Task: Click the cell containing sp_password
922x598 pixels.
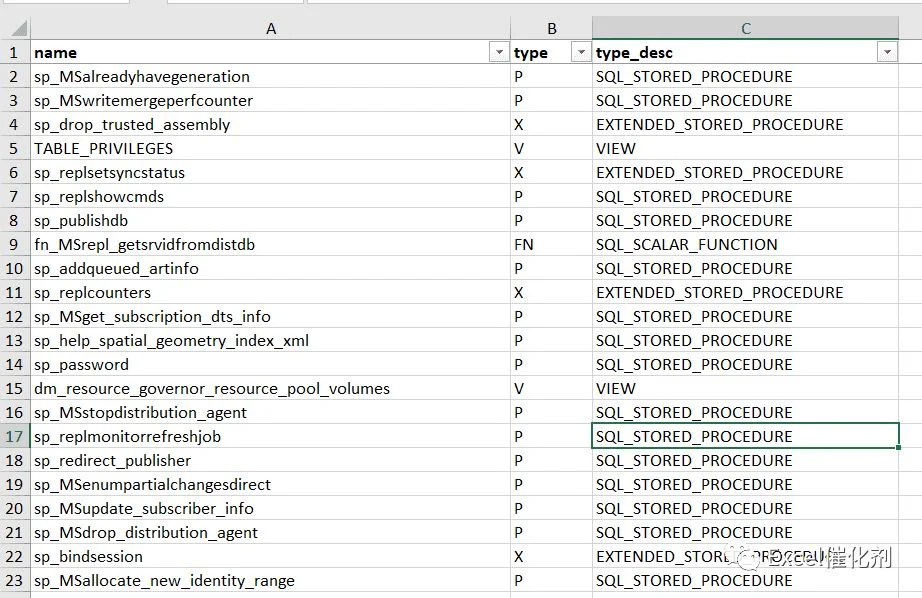Action: [270, 365]
